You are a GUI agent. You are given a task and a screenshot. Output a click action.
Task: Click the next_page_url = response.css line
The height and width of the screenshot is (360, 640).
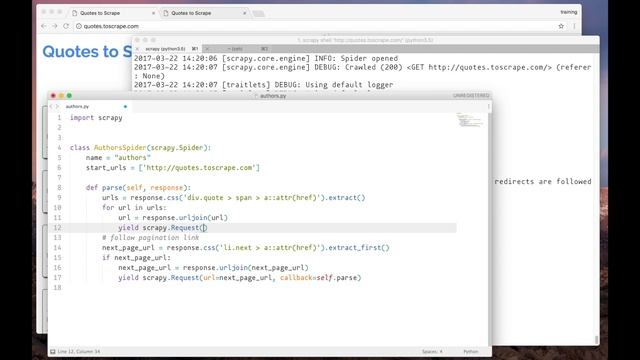[x=246, y=248]
